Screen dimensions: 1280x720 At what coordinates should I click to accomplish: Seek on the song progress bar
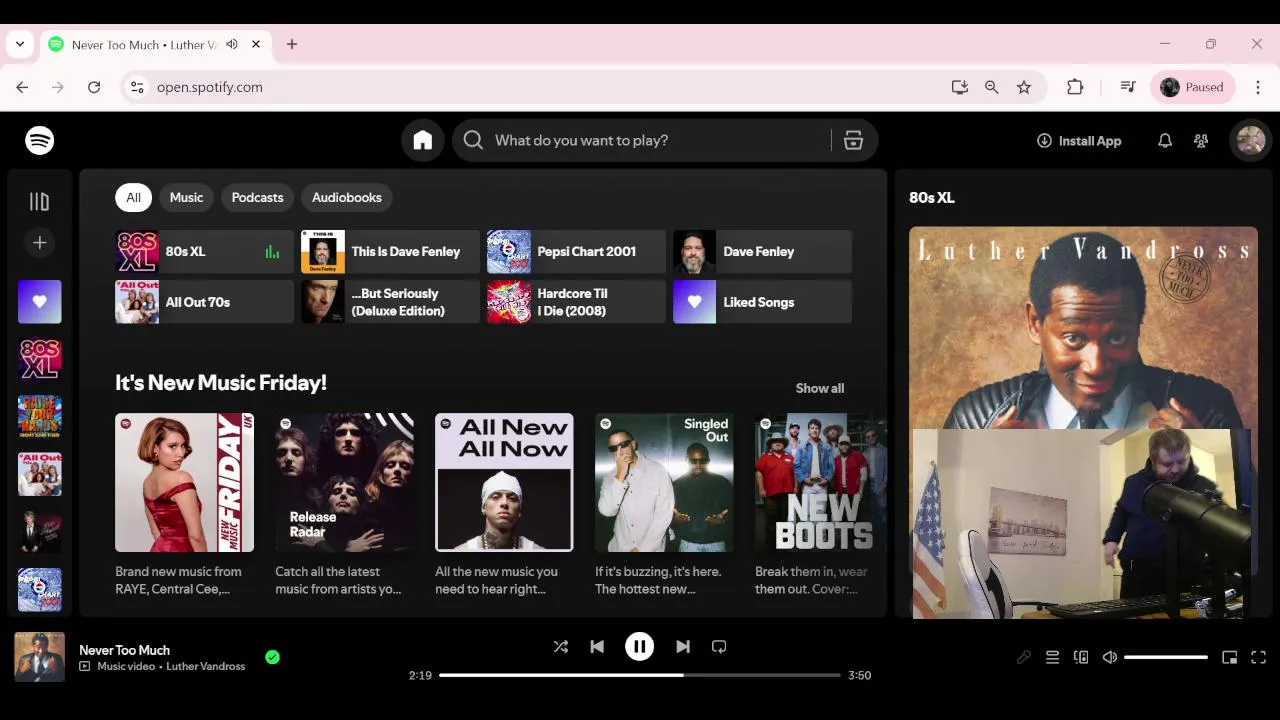pyautogui.click(x=640, y=675)
